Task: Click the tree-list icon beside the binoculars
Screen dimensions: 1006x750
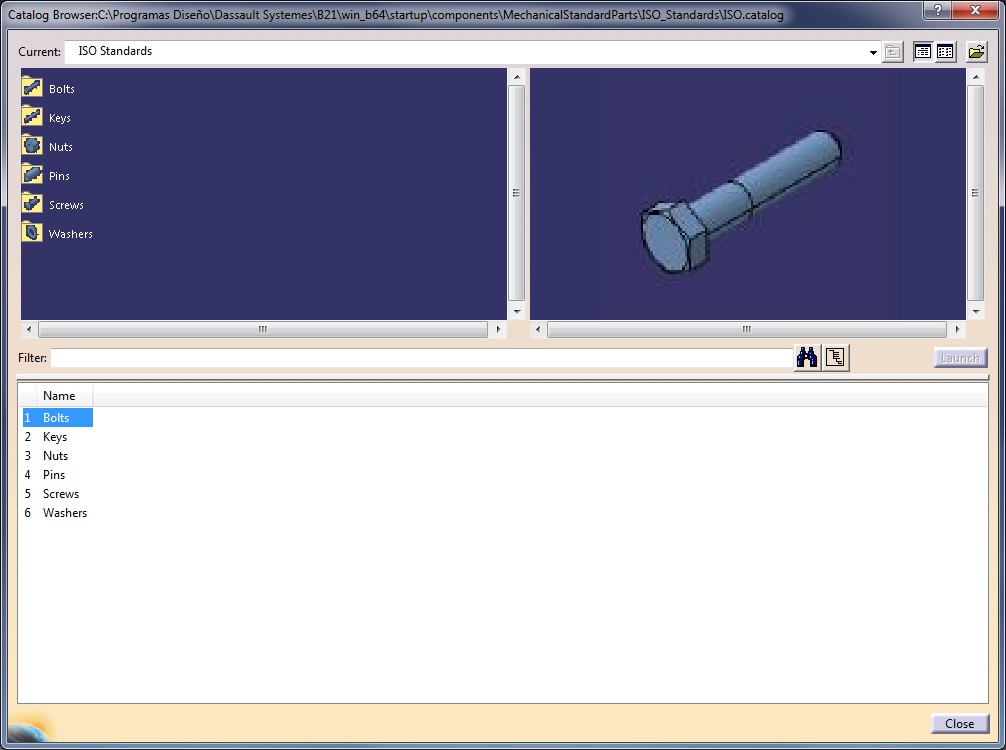Action: point(836,358)
